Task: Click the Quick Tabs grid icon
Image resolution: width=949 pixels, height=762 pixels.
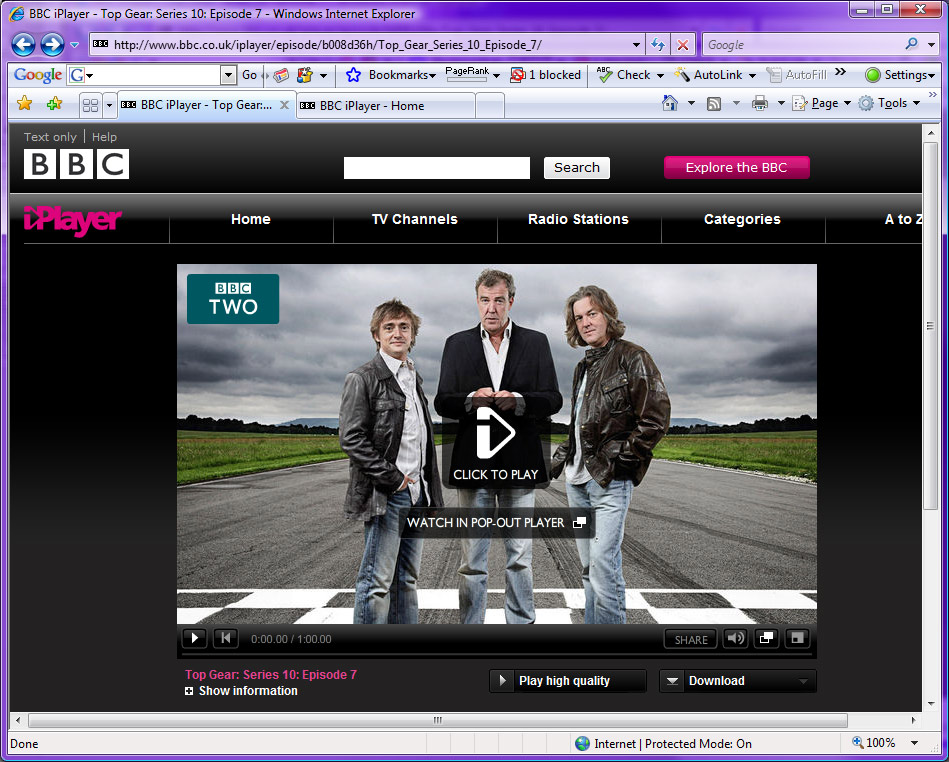Action: tap(90, 105)
